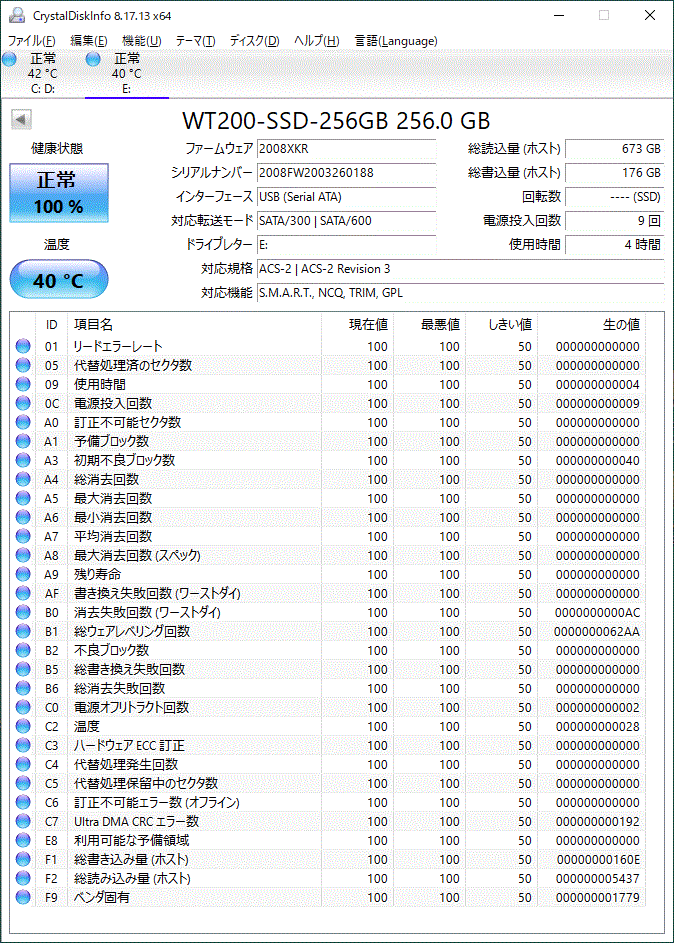Screen dimensions: 674x943
Task: Click the power-on hours value 4 時間
Action: [x=614, y=245]
